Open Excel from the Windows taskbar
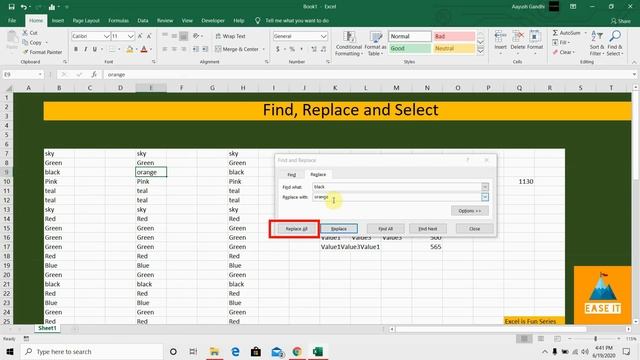The width and height of the screenshot is (640, 360). (x=318, y=351)
